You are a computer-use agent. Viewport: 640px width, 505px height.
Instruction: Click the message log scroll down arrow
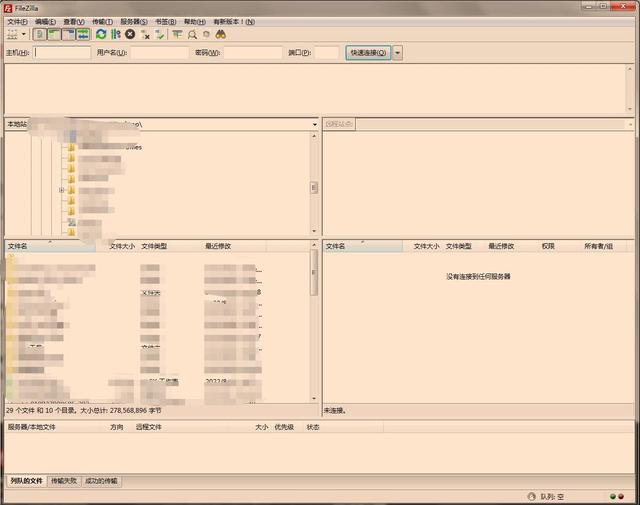click(630, 109)
